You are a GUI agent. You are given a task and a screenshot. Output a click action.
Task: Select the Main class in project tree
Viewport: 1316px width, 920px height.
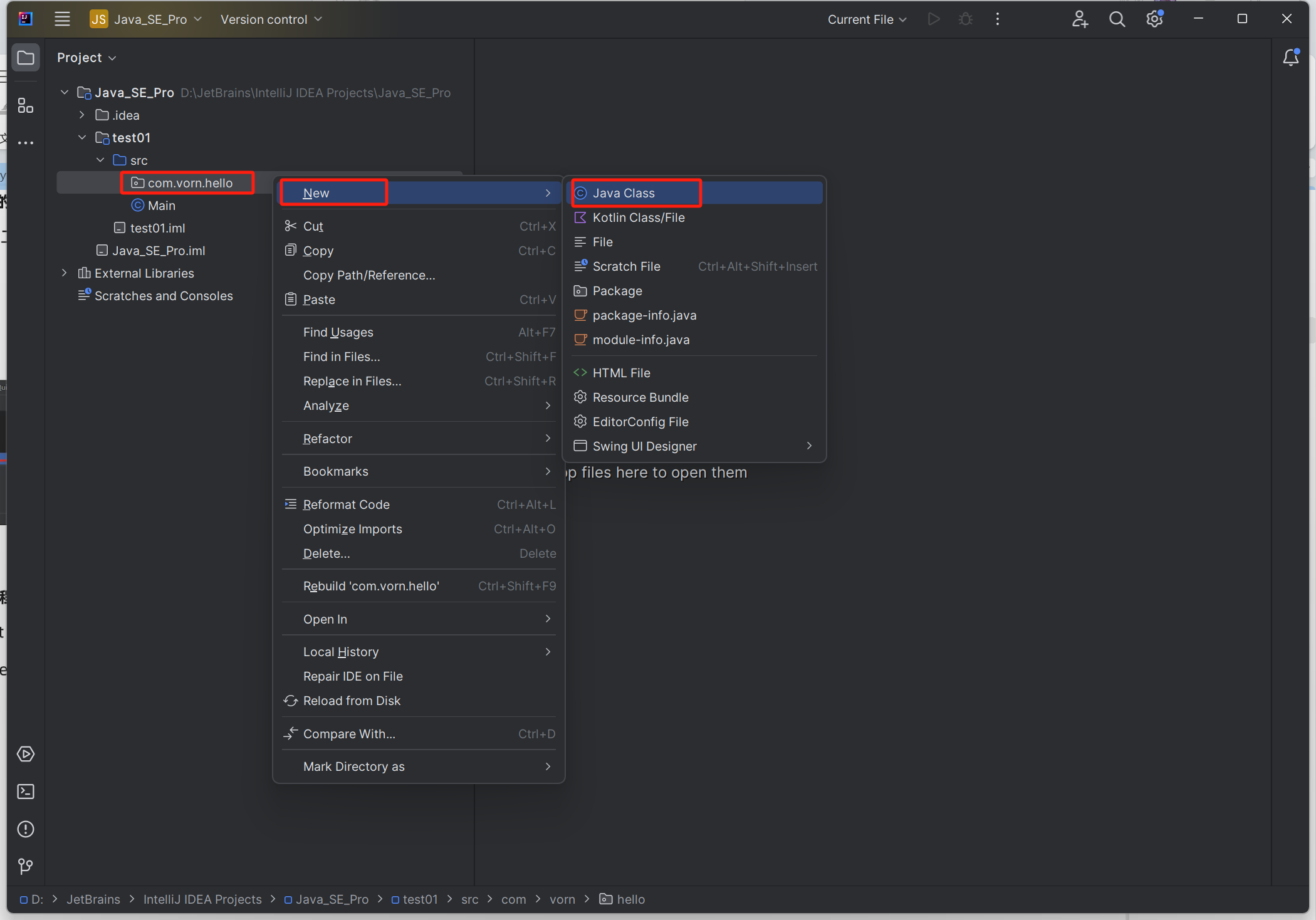(161, 206)
